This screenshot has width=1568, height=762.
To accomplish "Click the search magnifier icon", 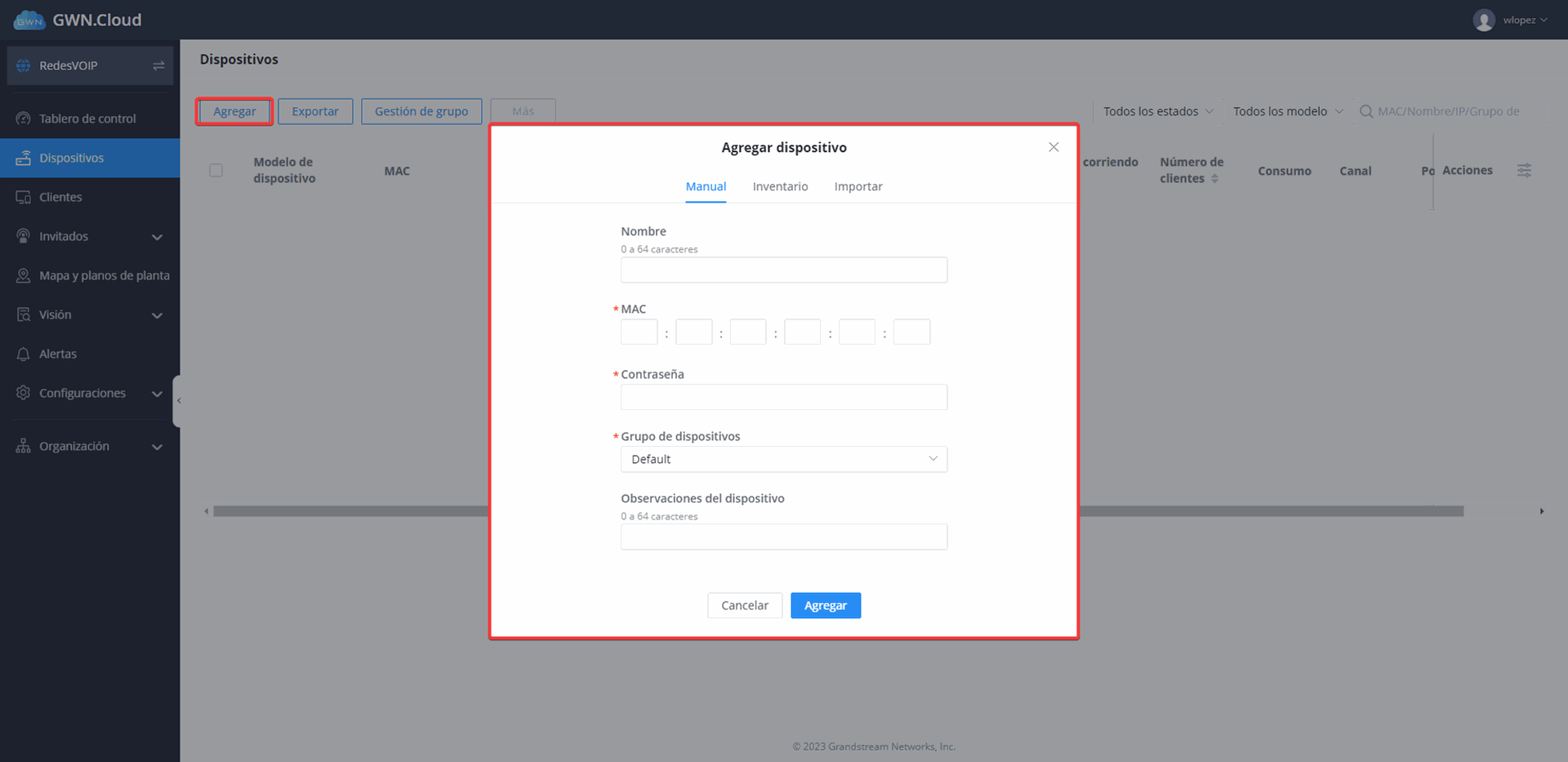I will tap(1365, 111).
